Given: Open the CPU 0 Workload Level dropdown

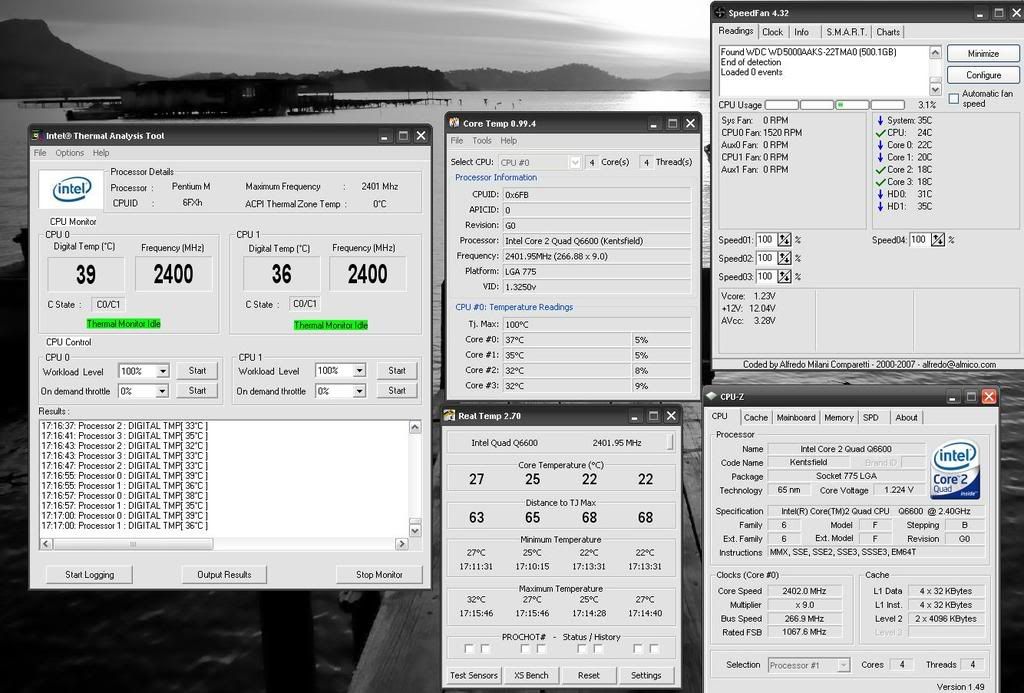Looking at the screenshot, I should click(163, 371).
